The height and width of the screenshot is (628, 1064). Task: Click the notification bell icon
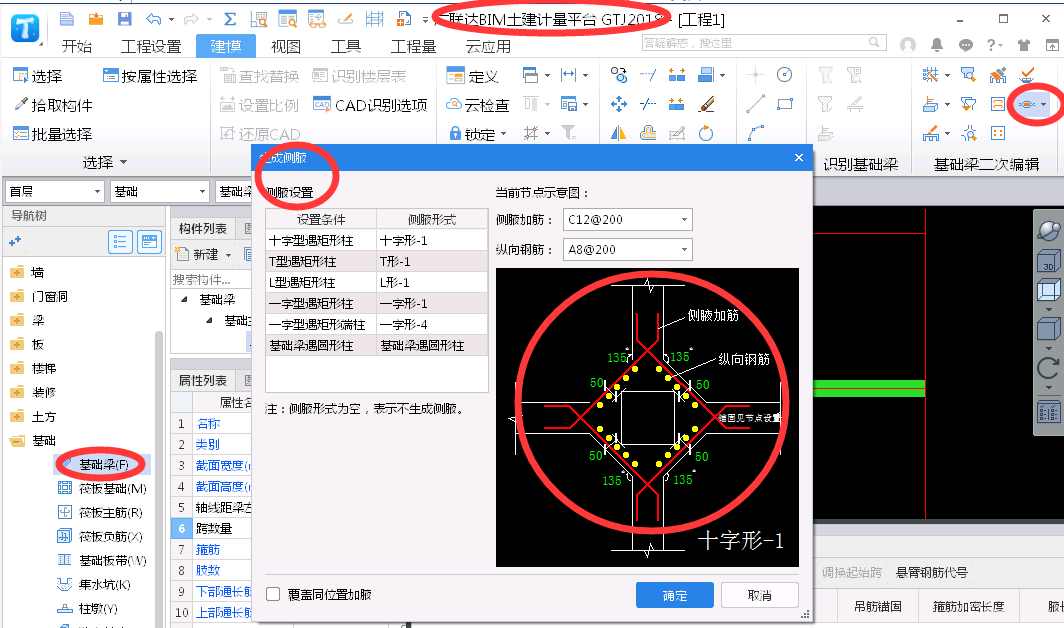click(936, 45)
